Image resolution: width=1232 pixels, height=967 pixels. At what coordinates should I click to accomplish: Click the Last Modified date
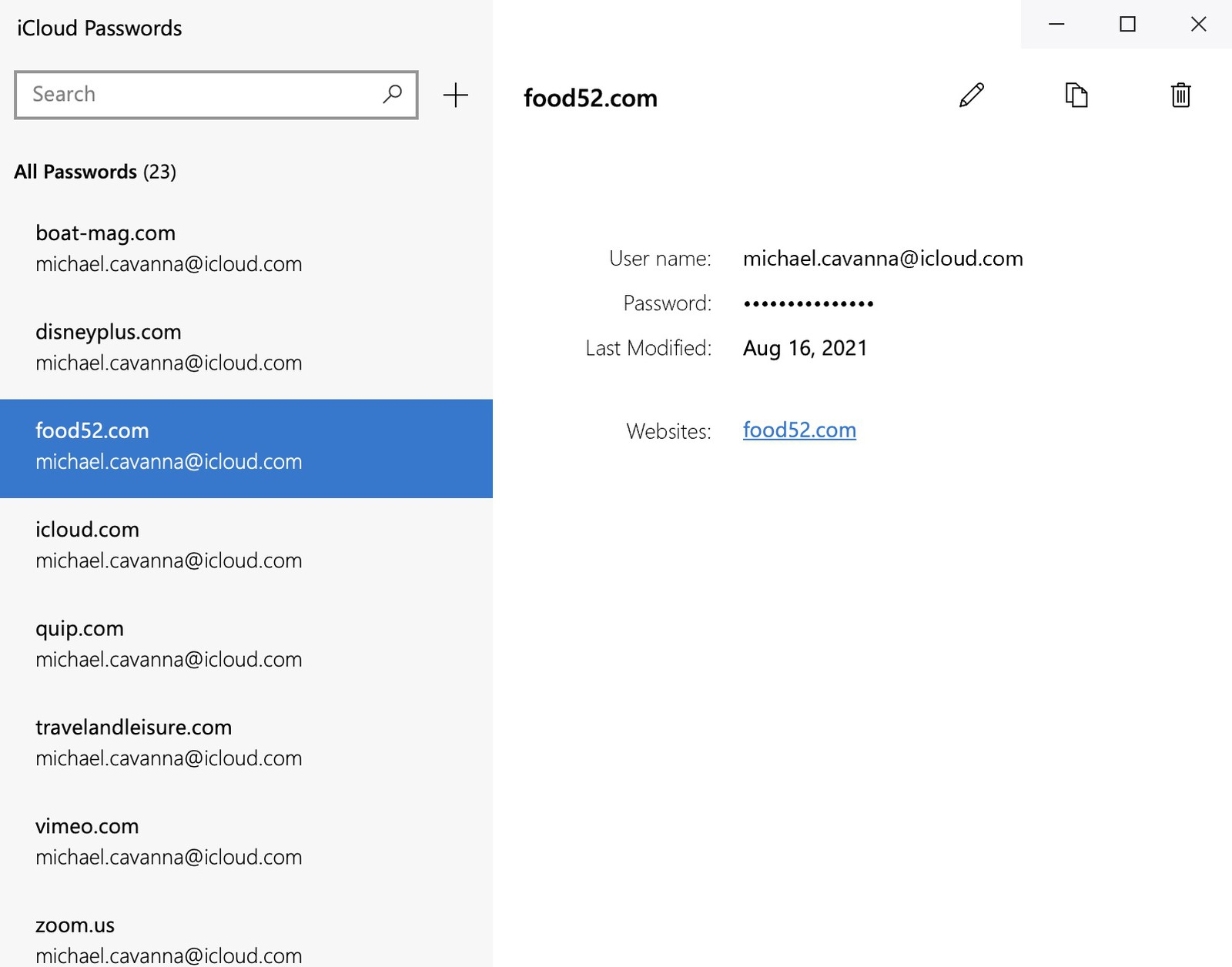[804, 347]
